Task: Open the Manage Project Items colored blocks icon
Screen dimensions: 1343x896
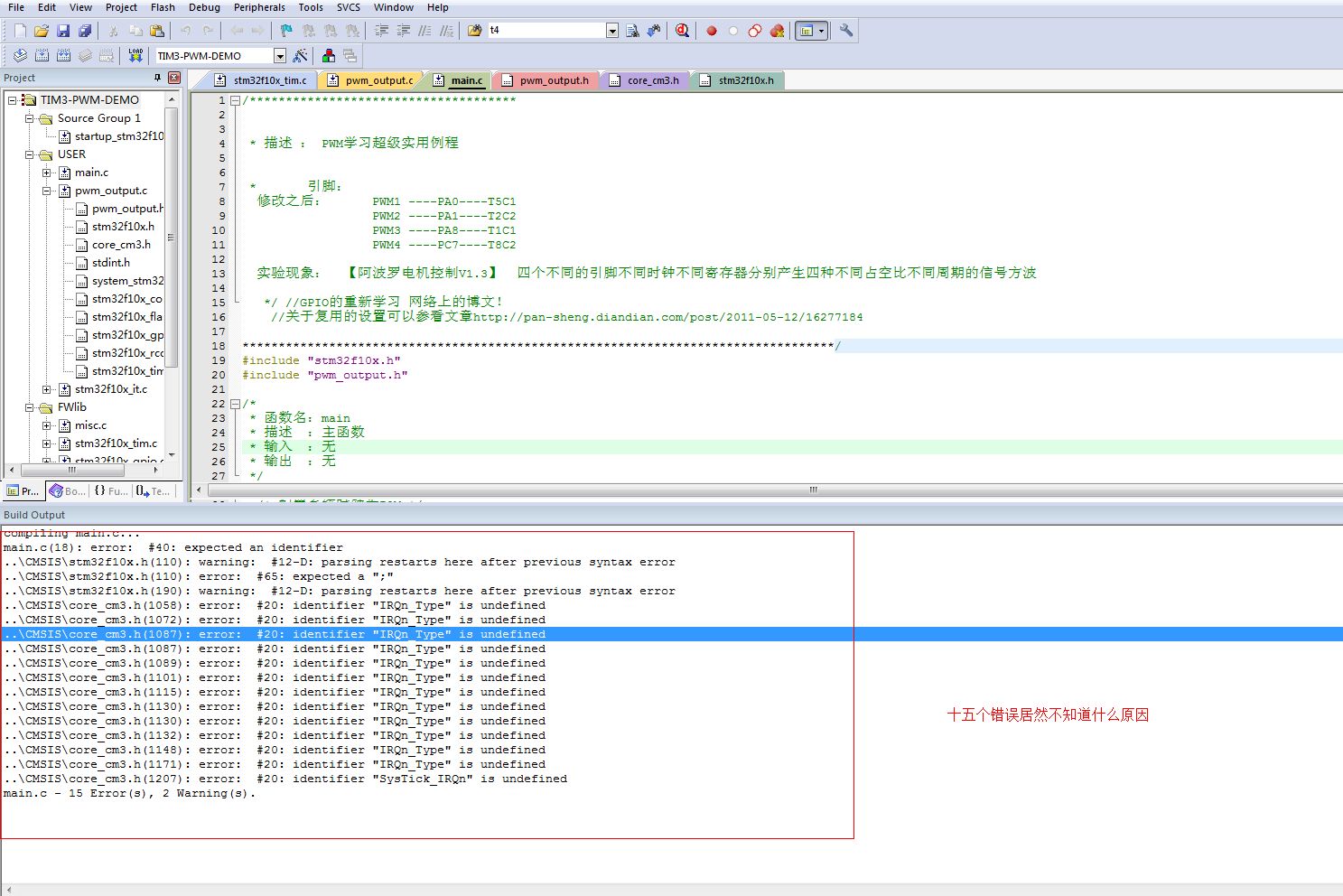Action: coord(329,56)
